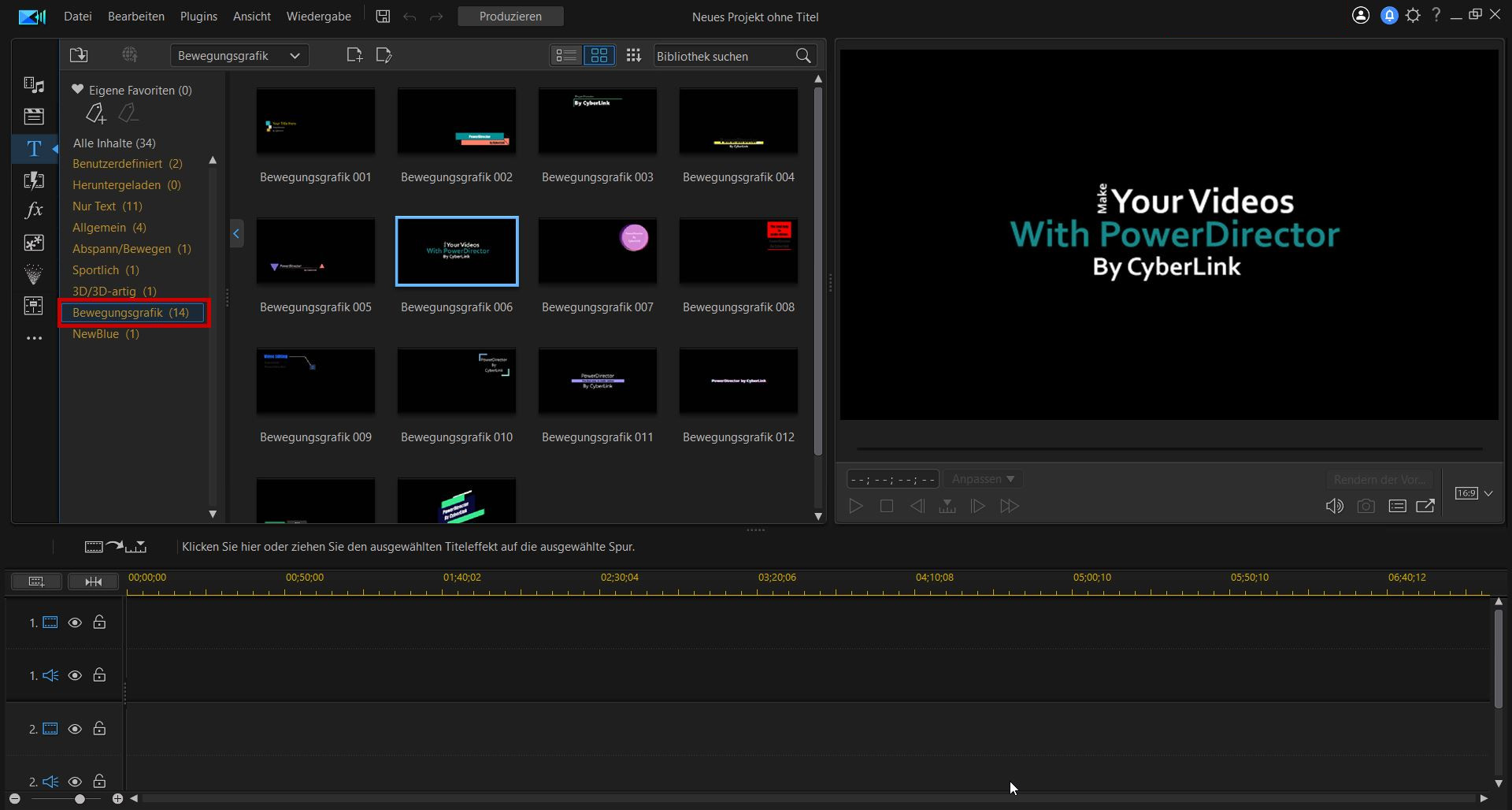Viewport: 1512px width, 810px height.
Task: Select the Title Room T icon
Action: pos(34,148)
